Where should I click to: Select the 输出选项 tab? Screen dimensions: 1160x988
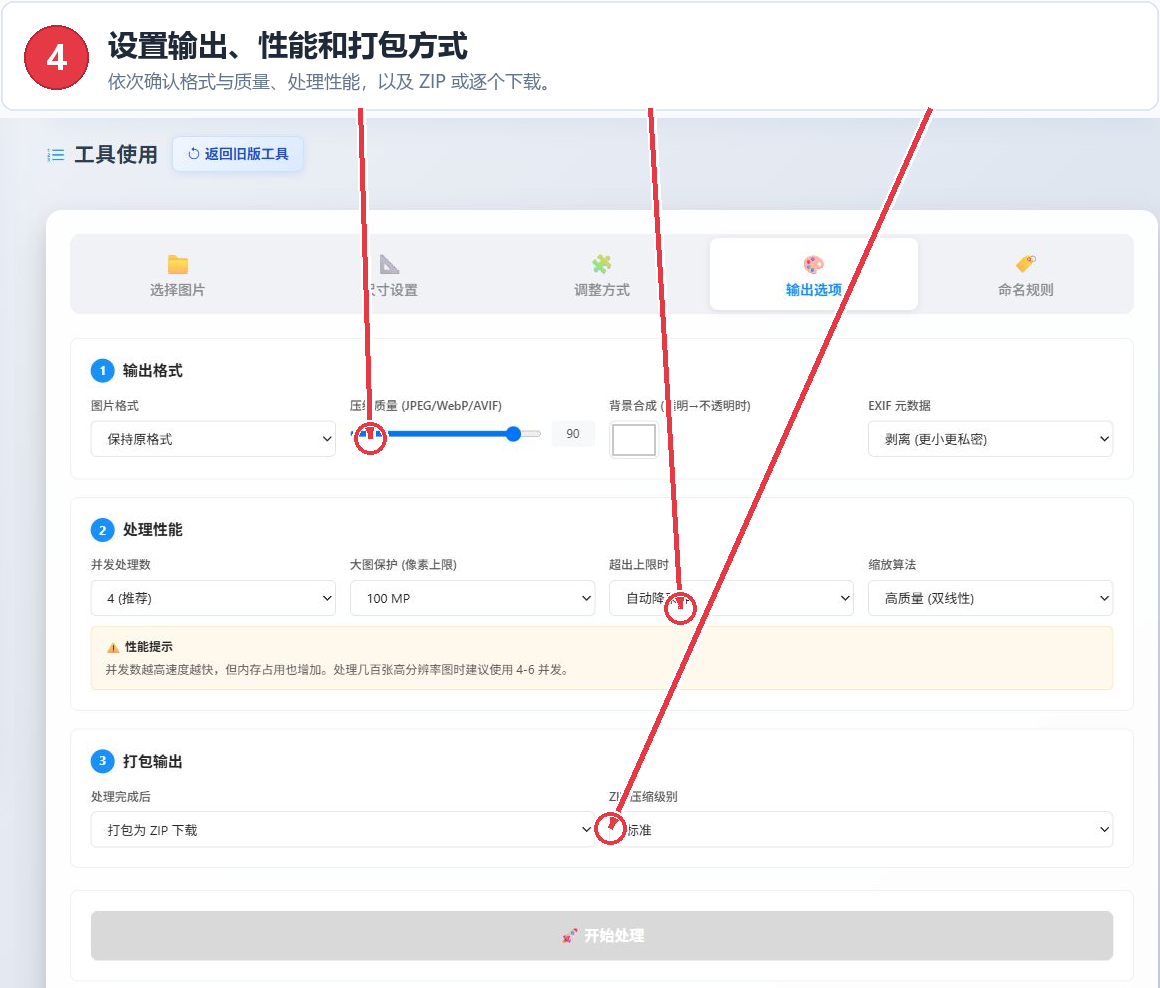coord(814,274)
